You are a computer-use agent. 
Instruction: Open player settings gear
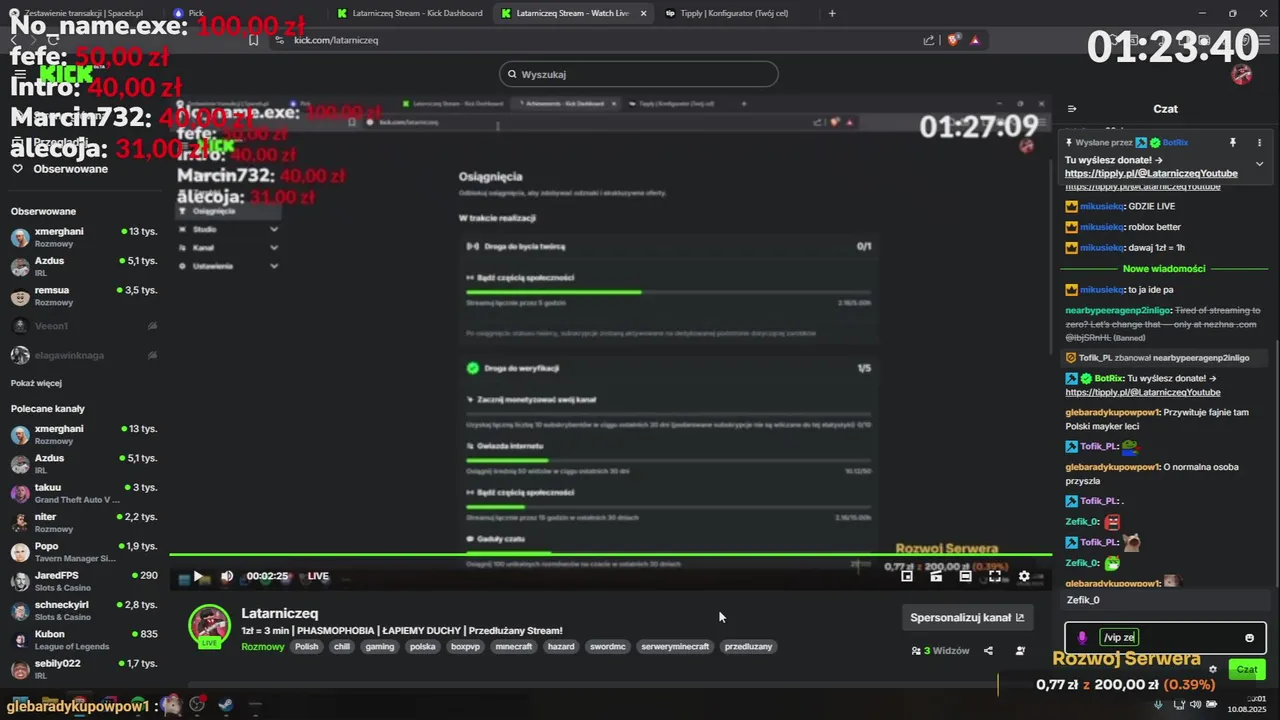click(1024, 576)
